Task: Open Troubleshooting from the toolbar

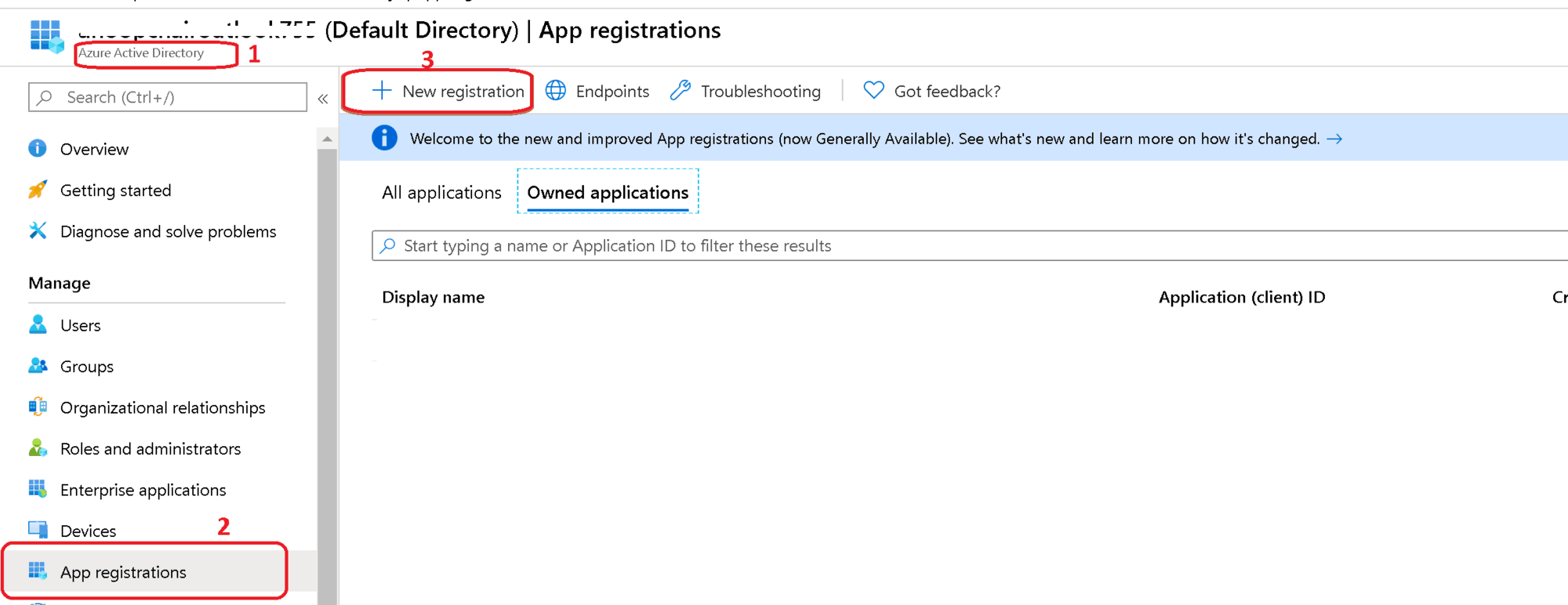Action: pos(746,91)
